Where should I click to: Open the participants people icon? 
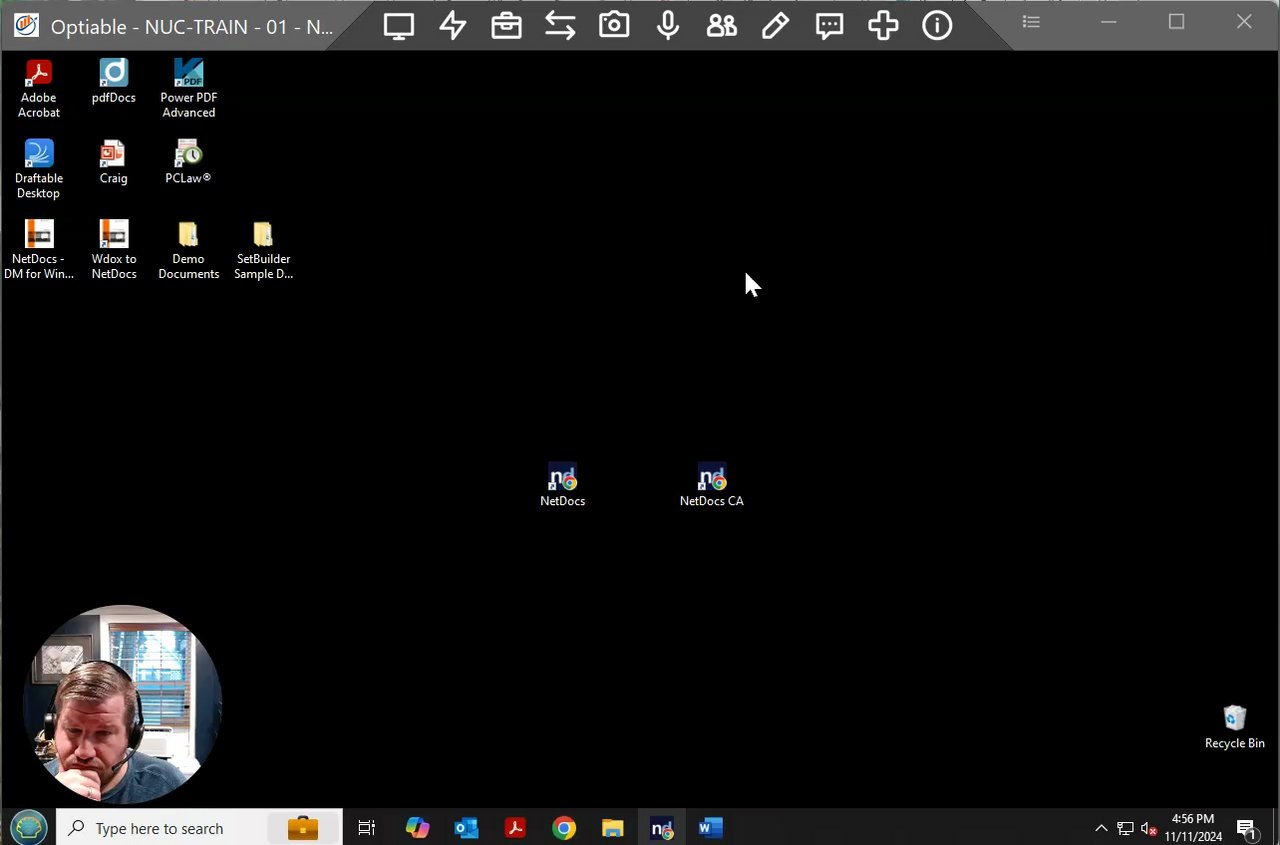(x=721, y=26)
